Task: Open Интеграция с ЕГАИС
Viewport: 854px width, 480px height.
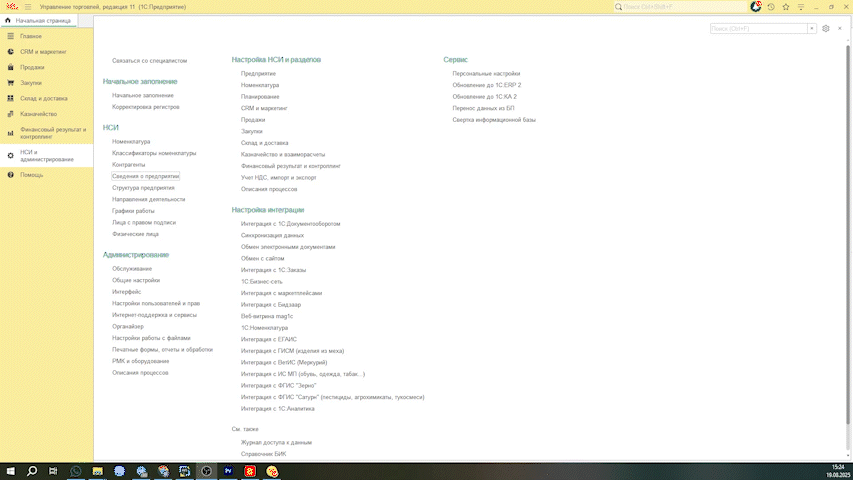Action: [x=269, y=339]
